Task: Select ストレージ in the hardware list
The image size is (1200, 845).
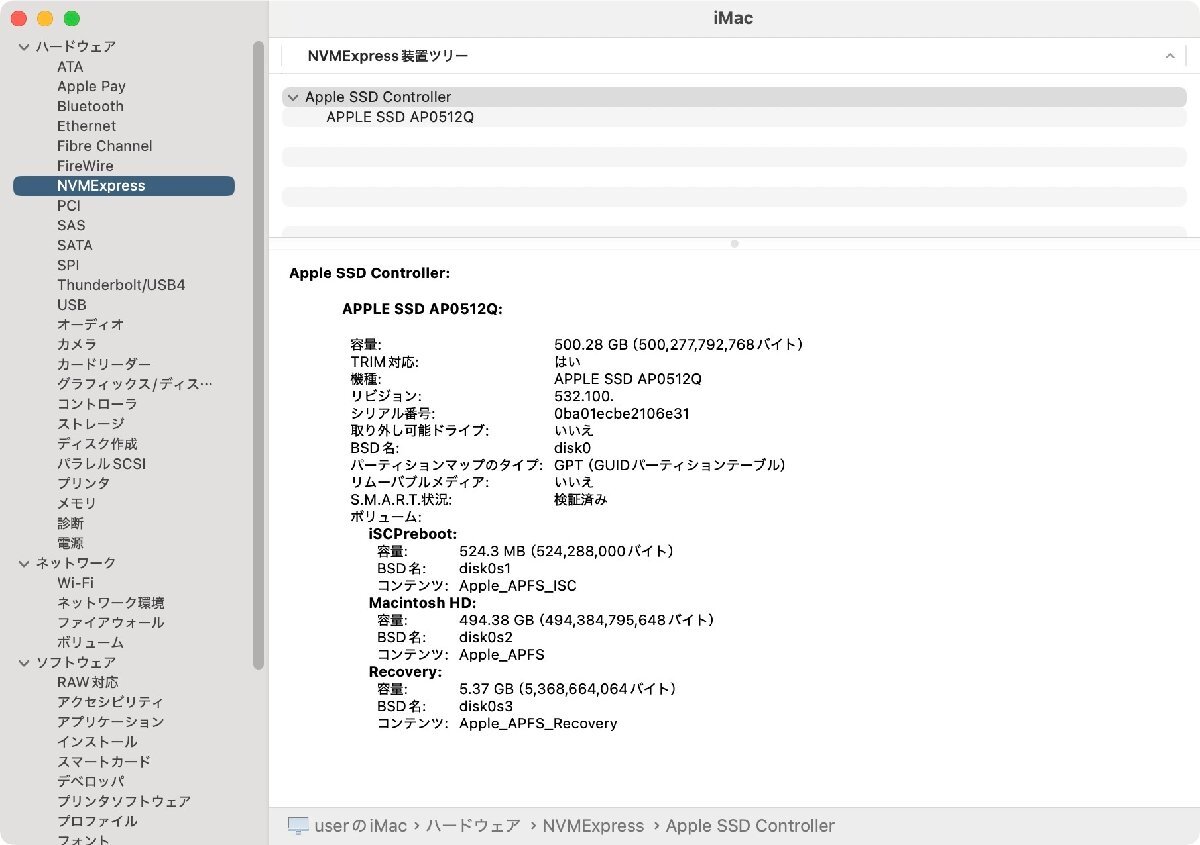Action: (92, 423)
